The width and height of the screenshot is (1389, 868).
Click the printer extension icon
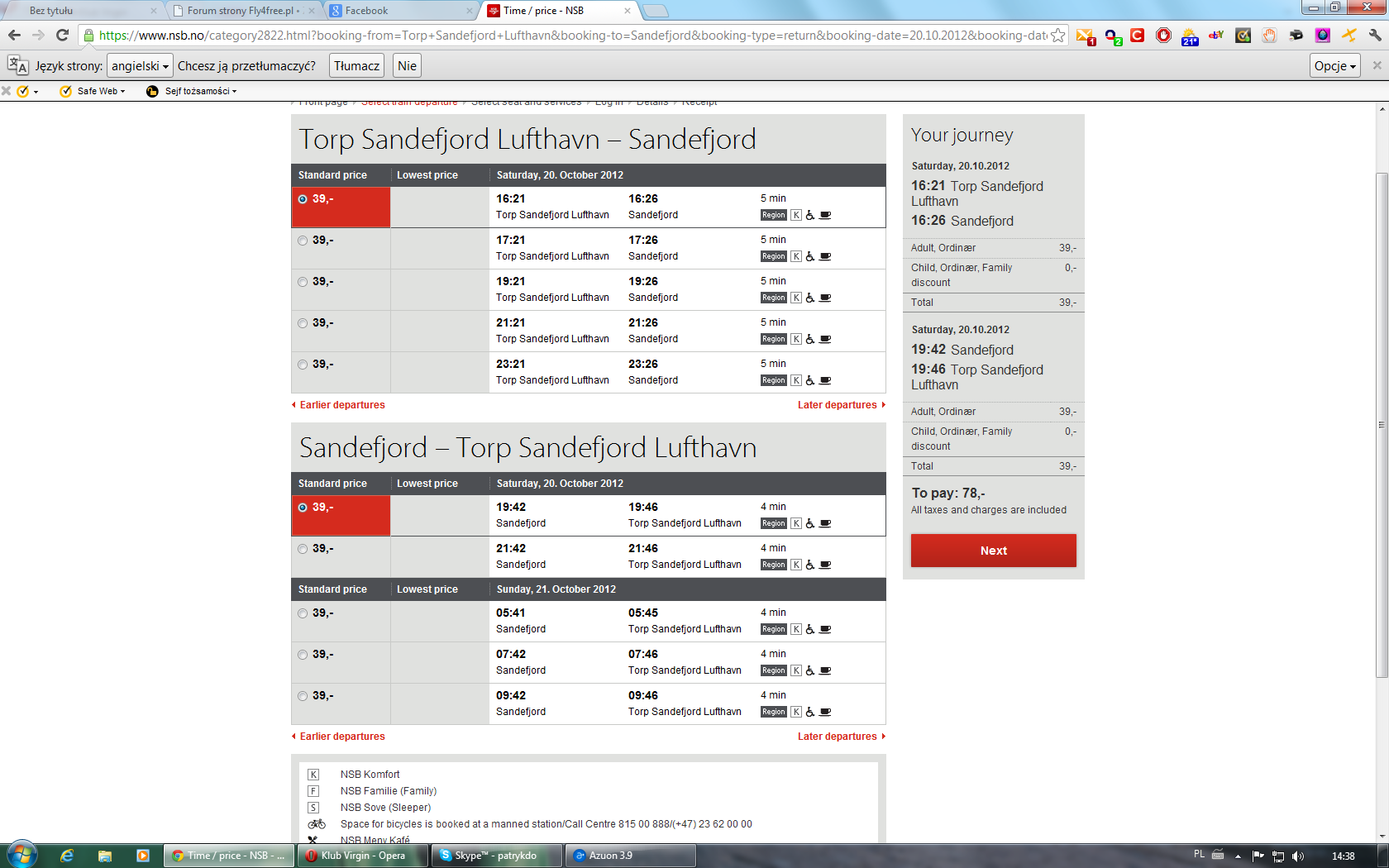pyautogui.click(x=1296, y=36)
